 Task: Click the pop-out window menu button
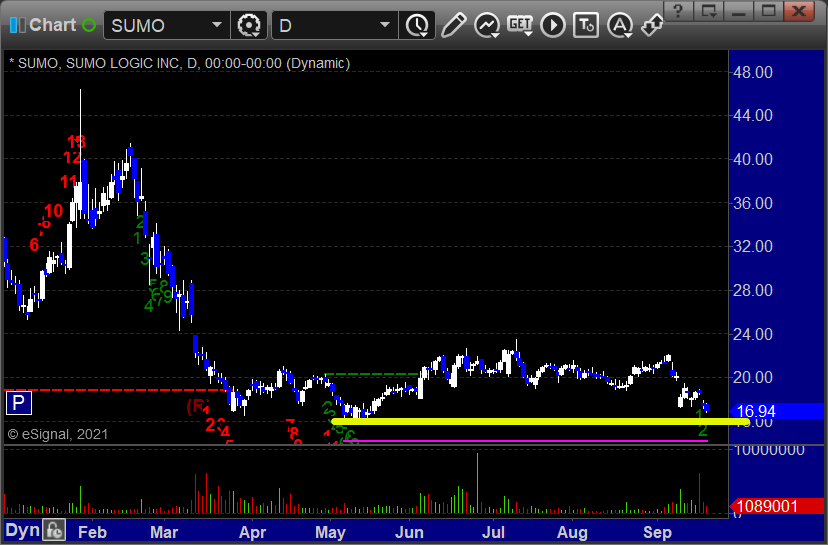709,11
